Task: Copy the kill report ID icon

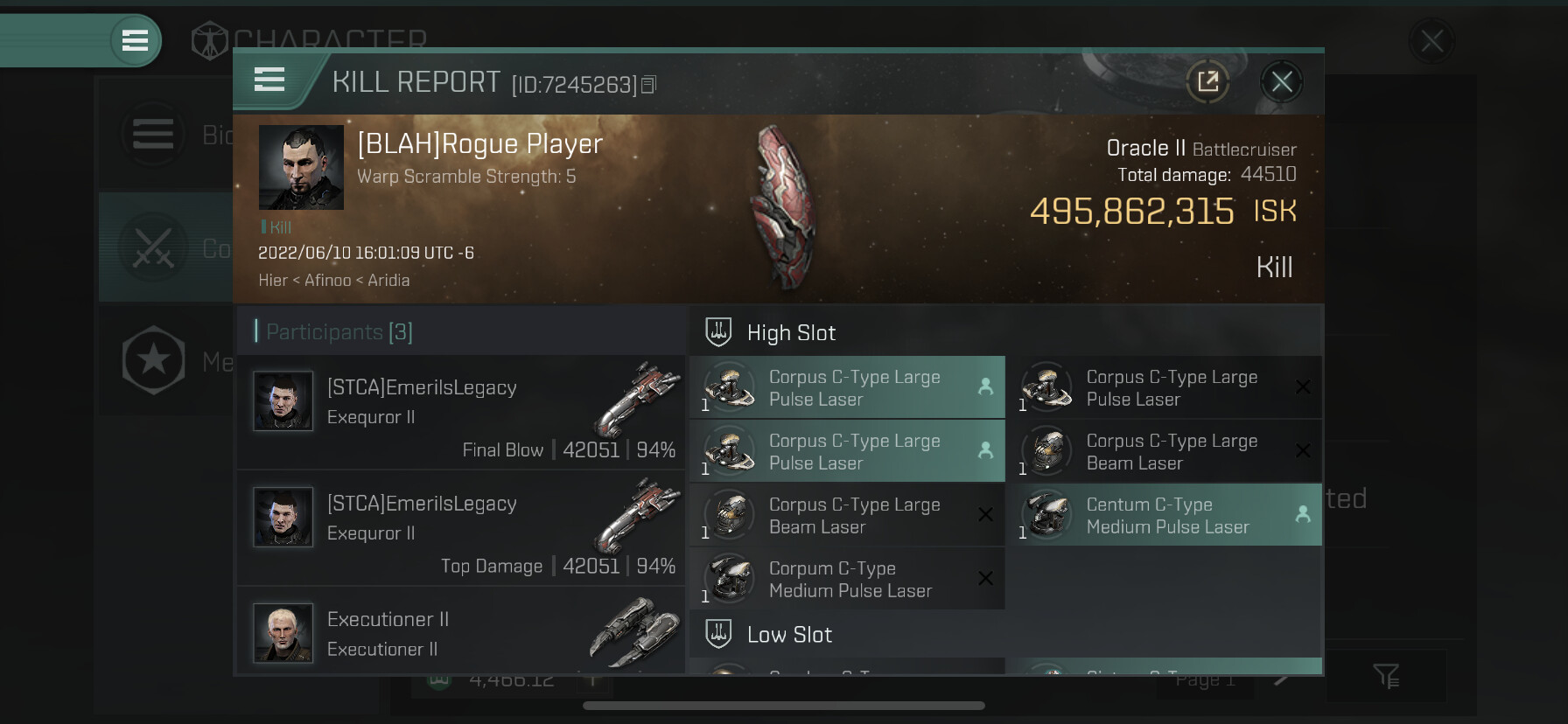Action: coord(648,85)
